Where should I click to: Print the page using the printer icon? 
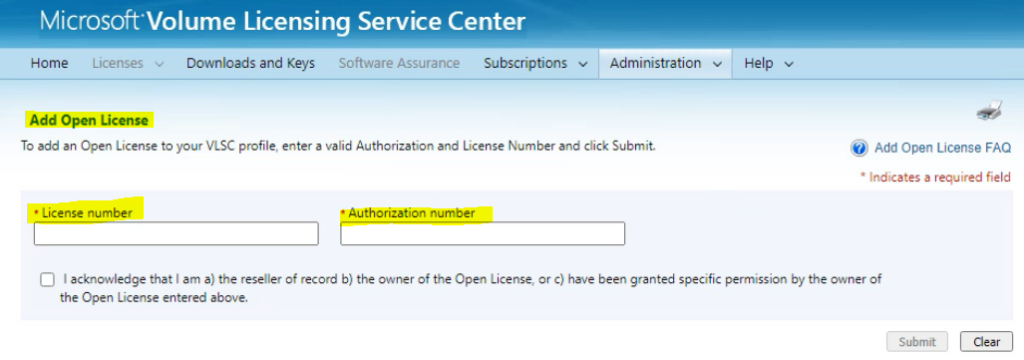click(x=989, y=110)
